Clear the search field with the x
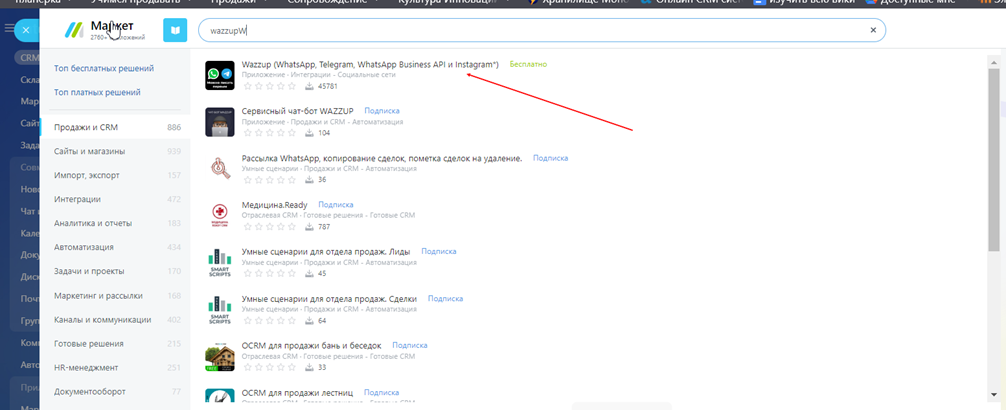 tap(873, 30)
